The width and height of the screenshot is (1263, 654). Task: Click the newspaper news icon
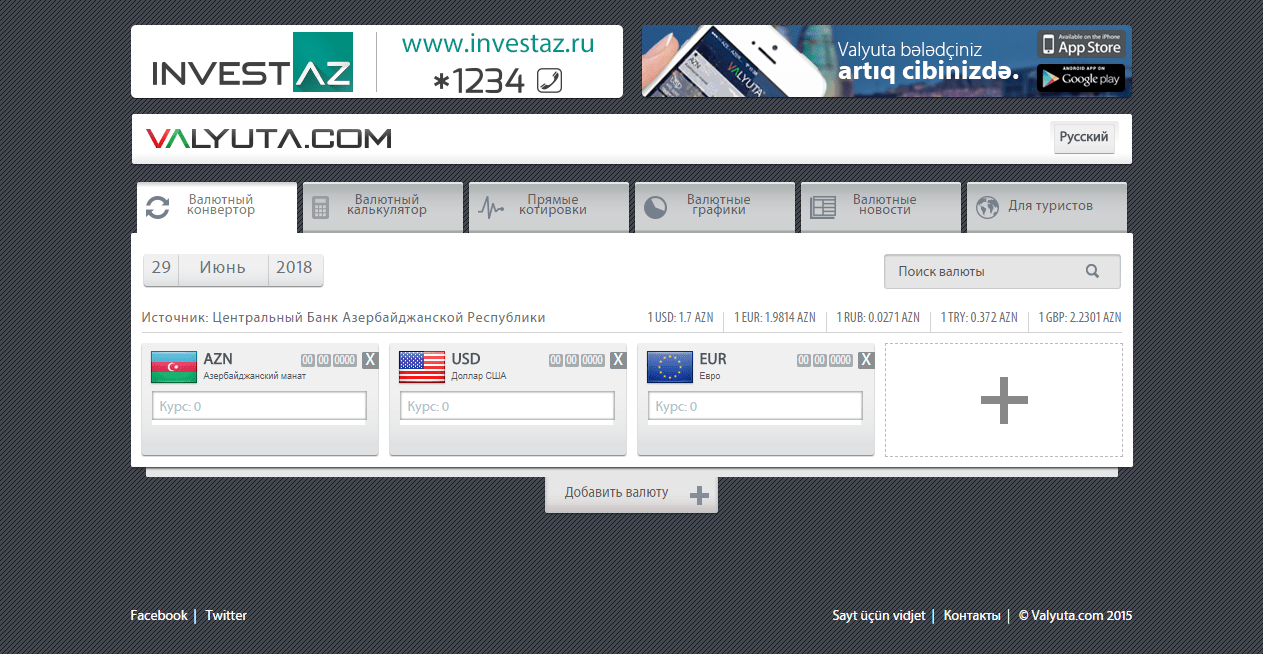pyautogui.click(x=822, y=207)
